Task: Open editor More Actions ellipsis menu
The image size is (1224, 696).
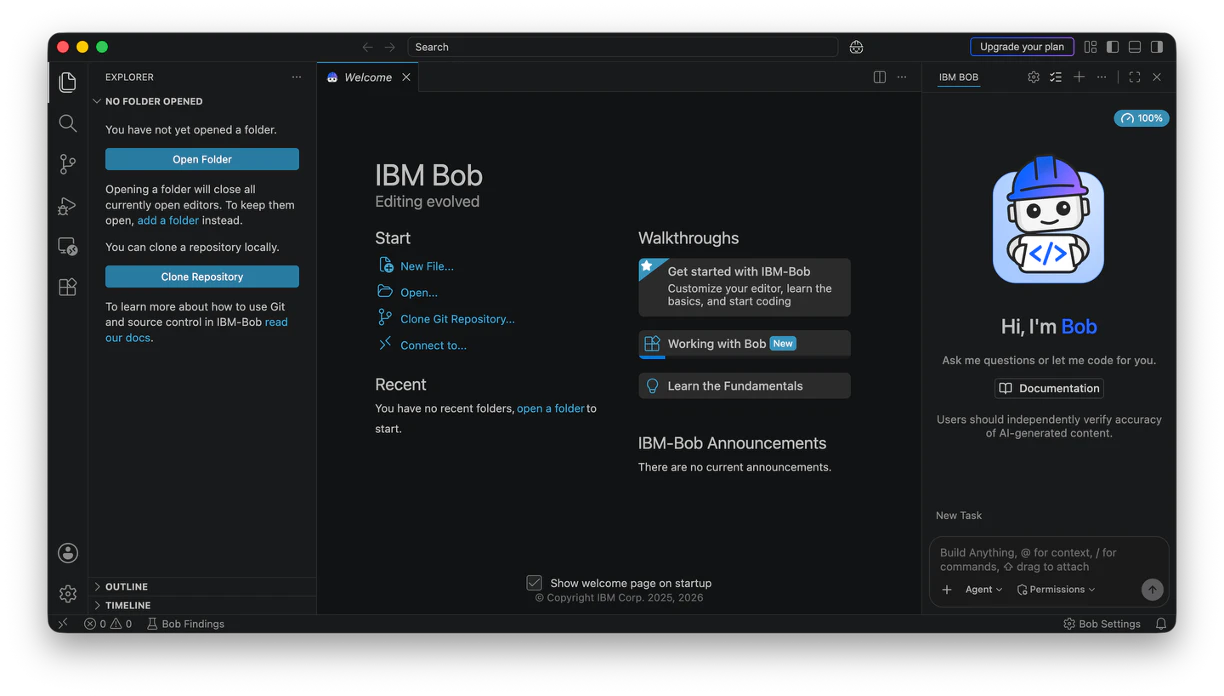Action: [x=902, y=77]
